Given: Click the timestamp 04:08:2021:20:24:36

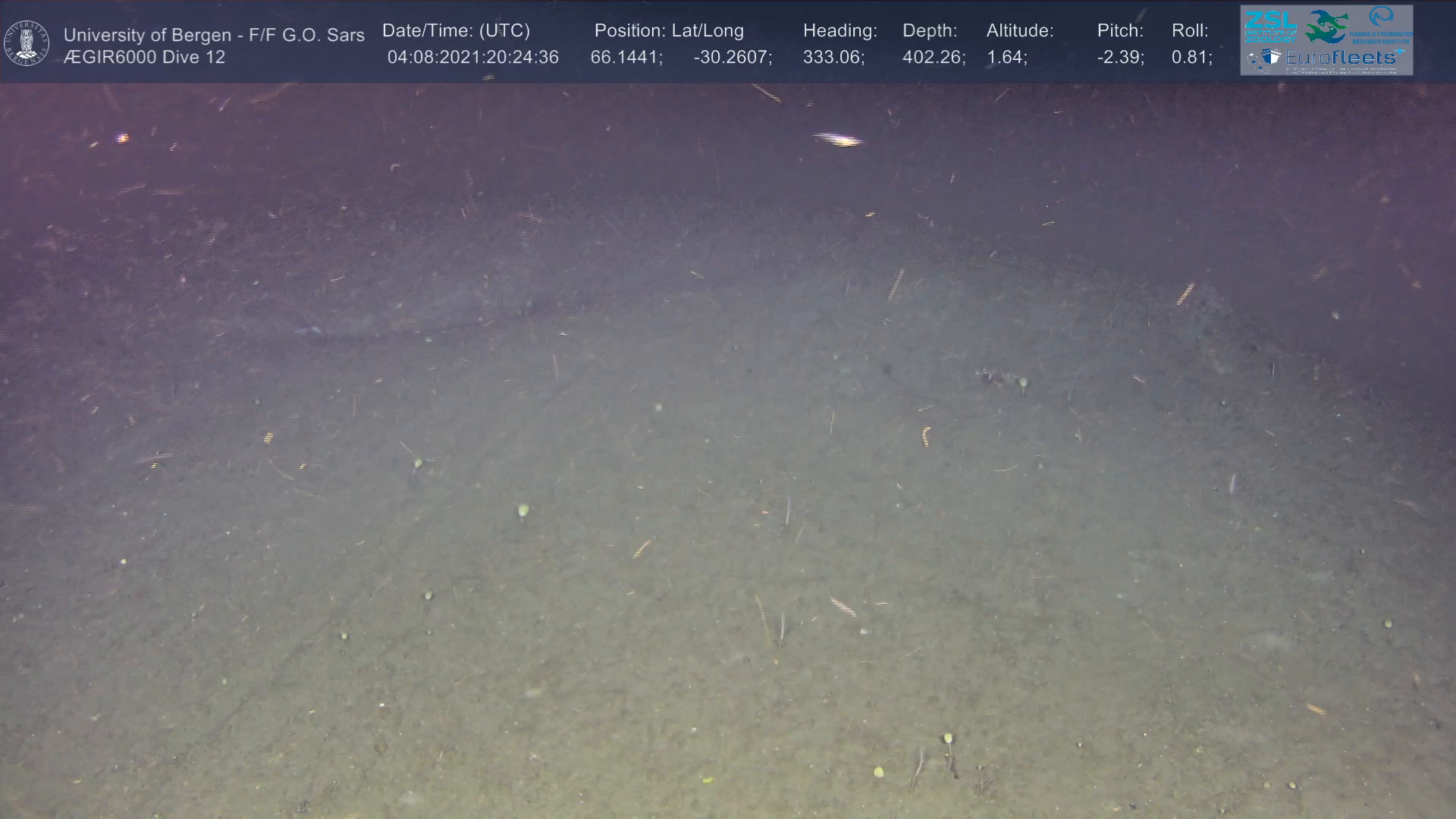Looking at the screenshot, I should (472, 58).
